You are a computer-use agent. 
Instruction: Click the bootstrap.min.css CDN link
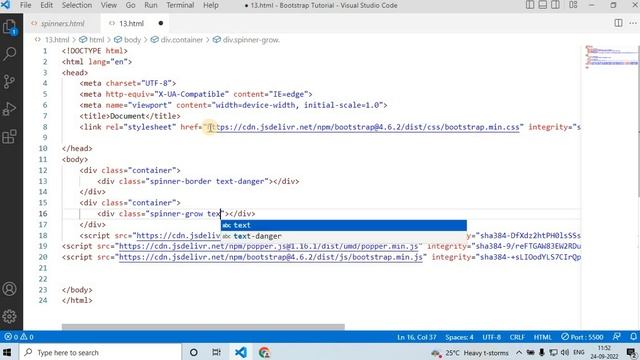[x=364, y=127]
